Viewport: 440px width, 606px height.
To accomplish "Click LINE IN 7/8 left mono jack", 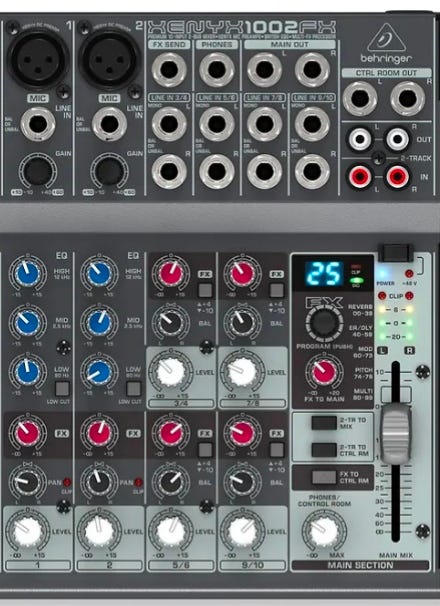I will pos(264,124).
